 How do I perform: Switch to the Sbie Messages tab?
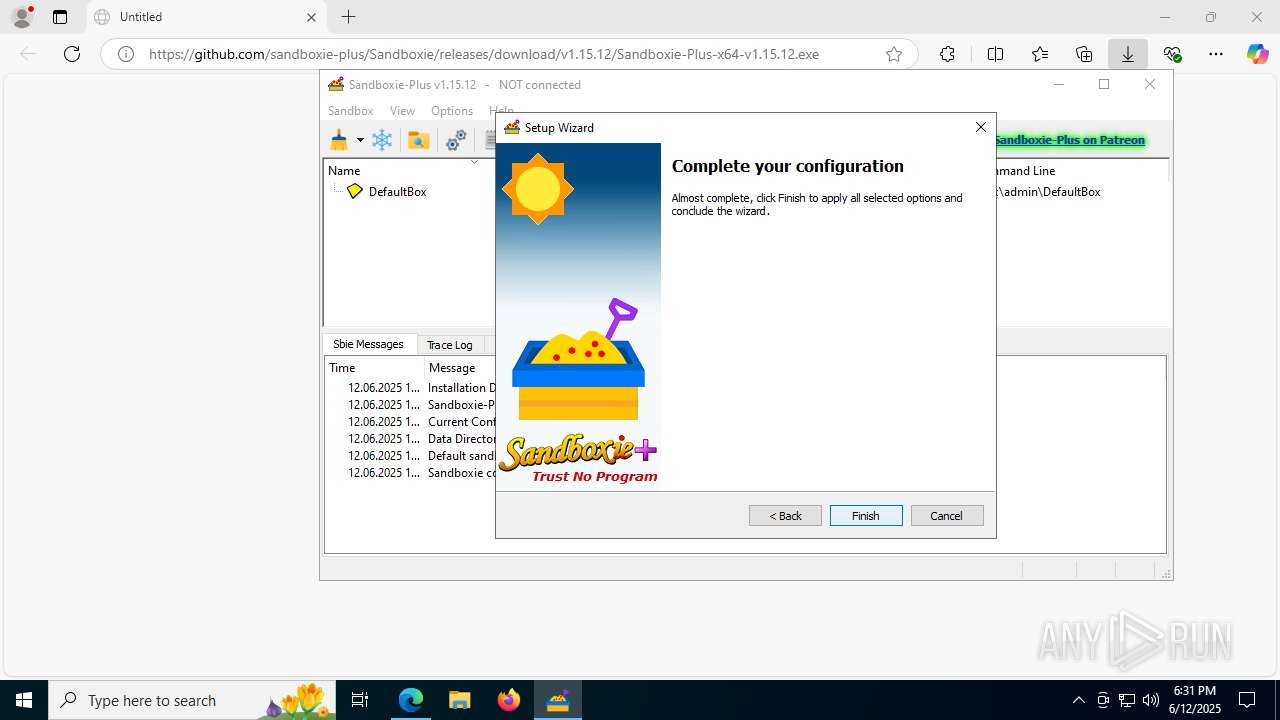point(368,344)
